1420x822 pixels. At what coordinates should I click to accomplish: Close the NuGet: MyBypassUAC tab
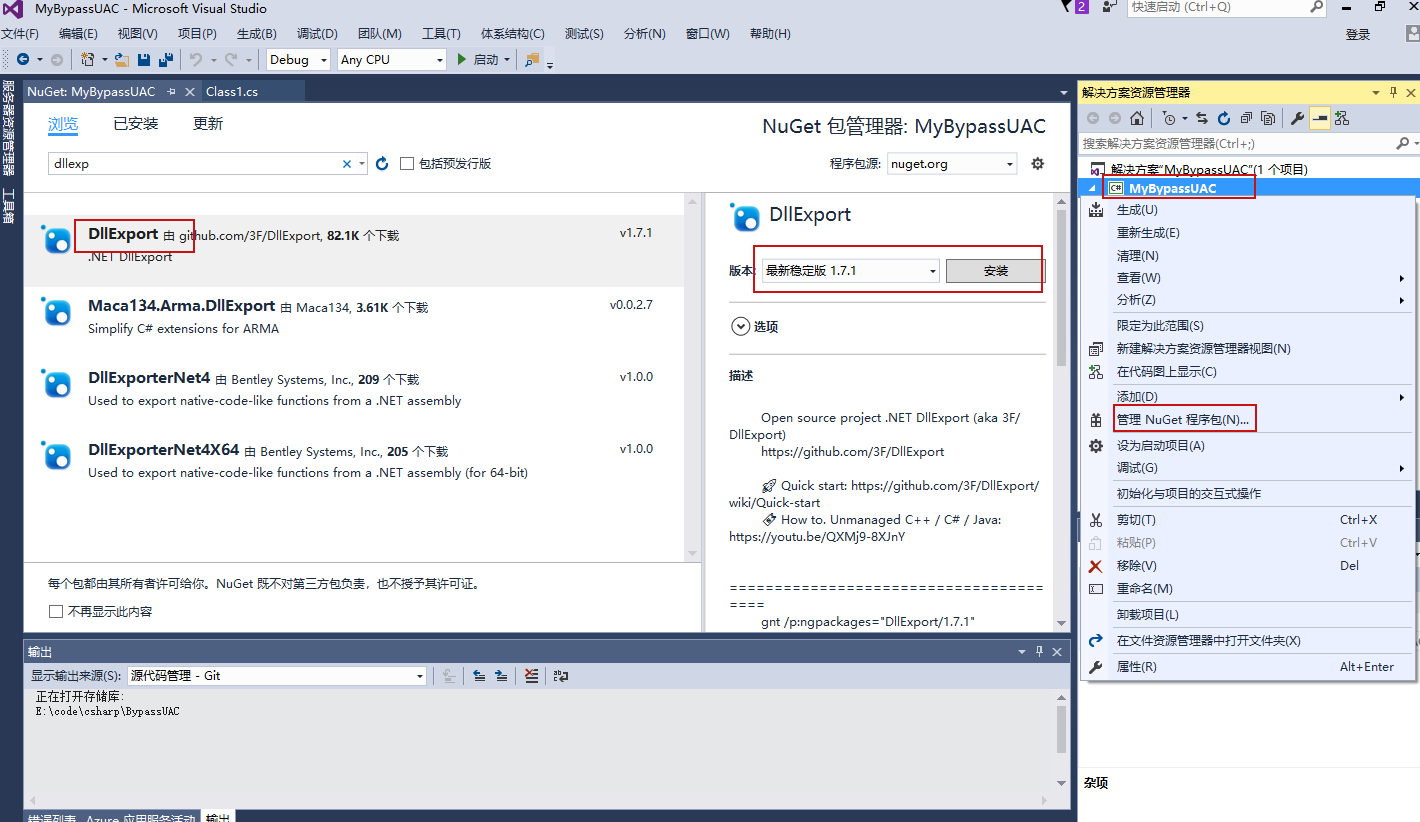point(190,92)
